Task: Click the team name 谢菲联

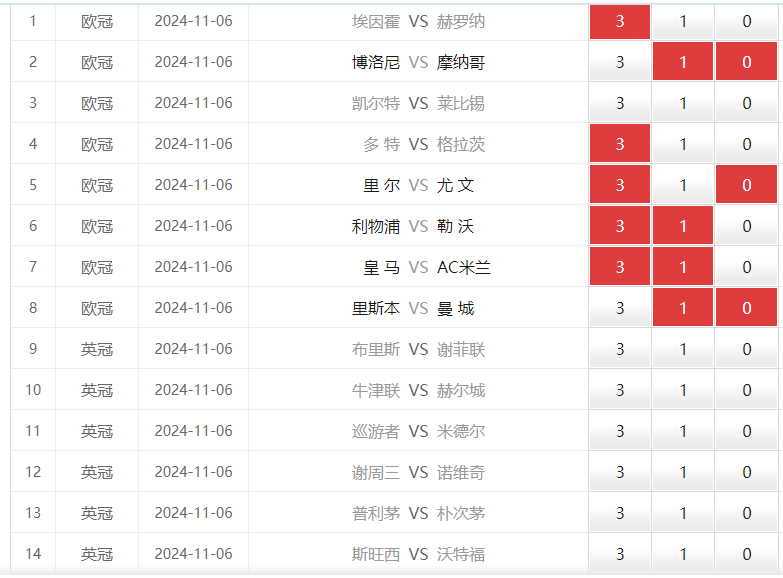Action: coord(461,349)
